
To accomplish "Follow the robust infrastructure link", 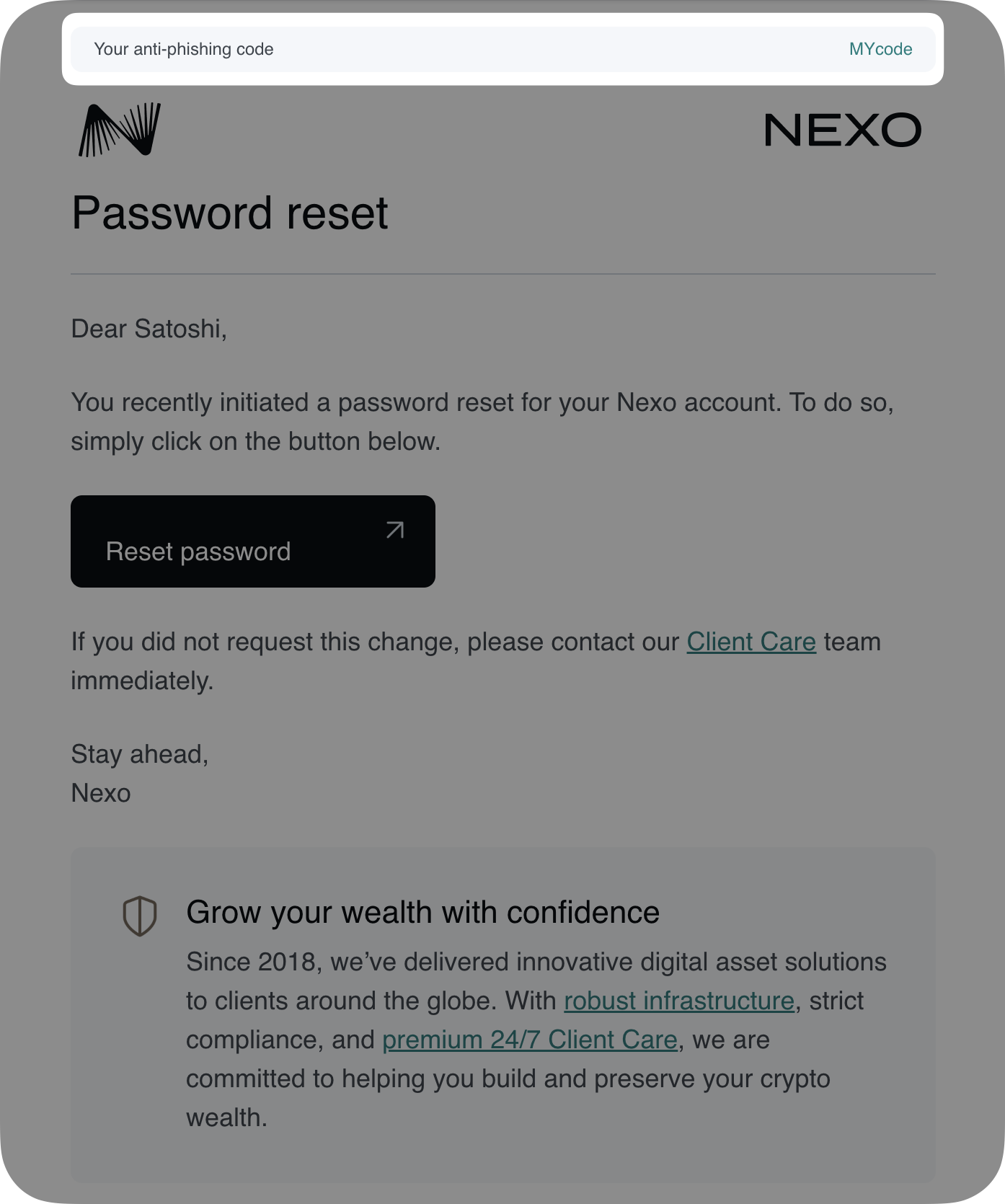I will pyautogui.click(x=678, y=1001).
